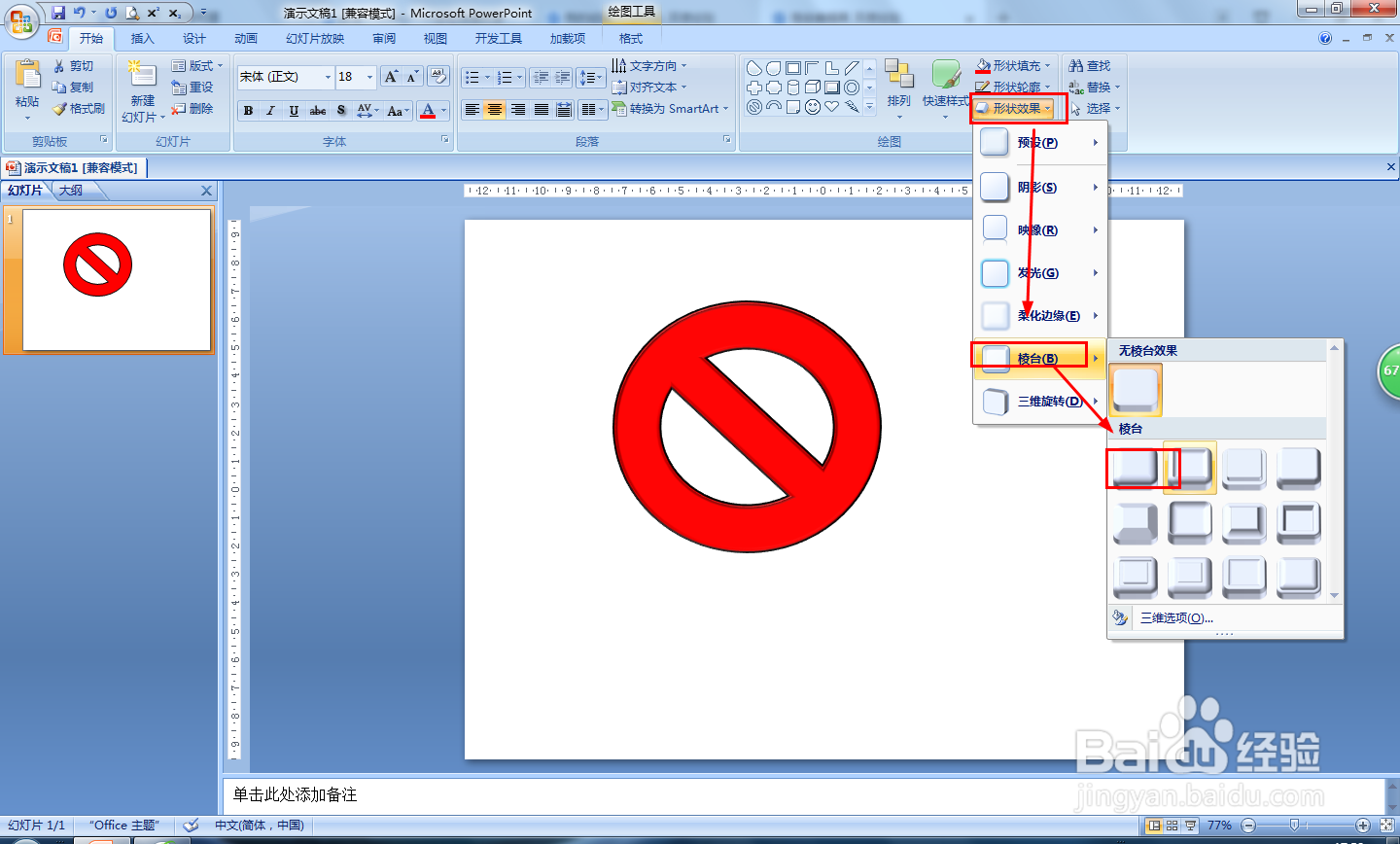The image size is (1400, 844).
Task: Insert heart shape from shapes gallery
Action: tap(832, 107)
